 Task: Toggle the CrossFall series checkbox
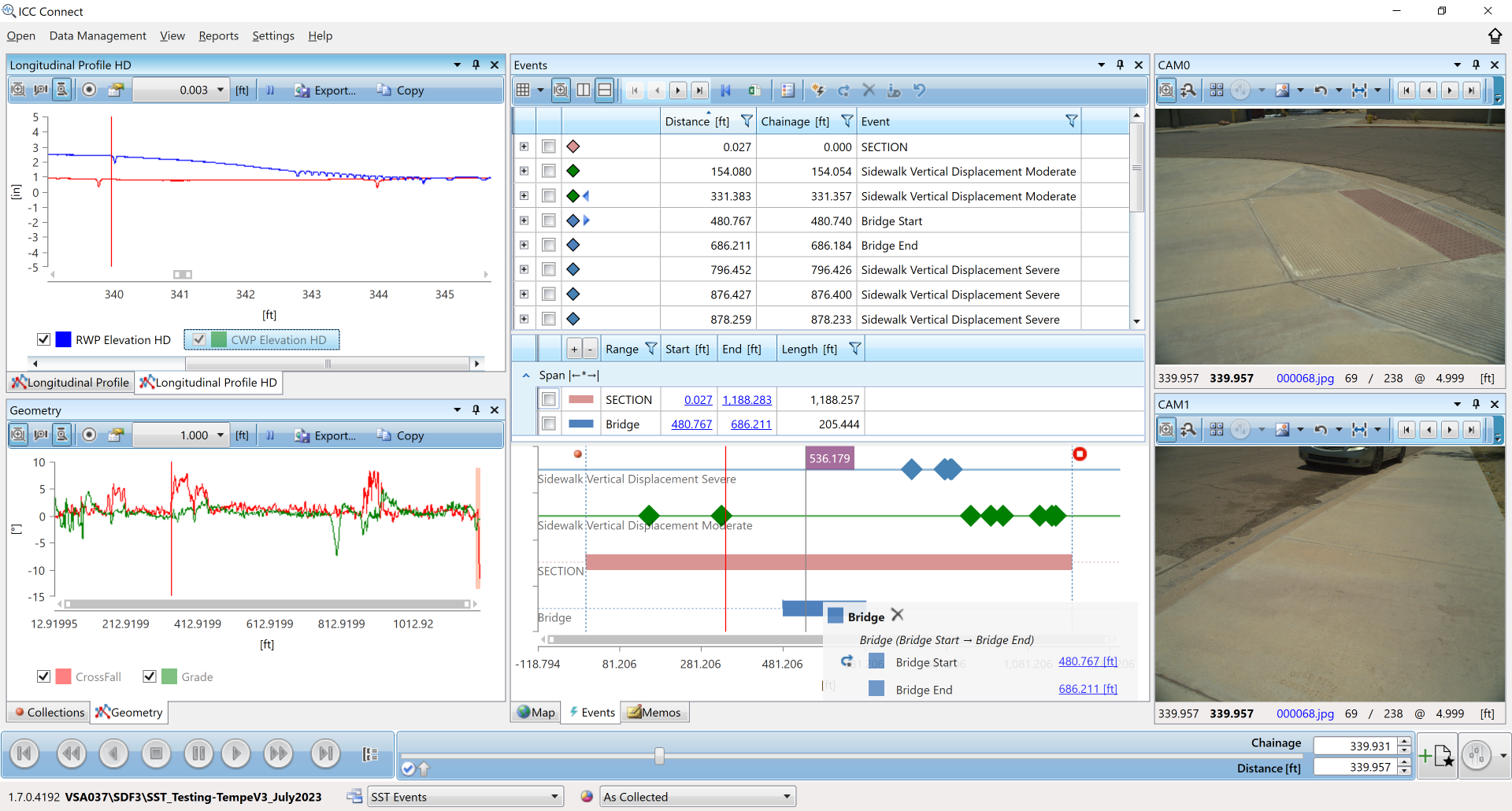(x=44, y=676)
